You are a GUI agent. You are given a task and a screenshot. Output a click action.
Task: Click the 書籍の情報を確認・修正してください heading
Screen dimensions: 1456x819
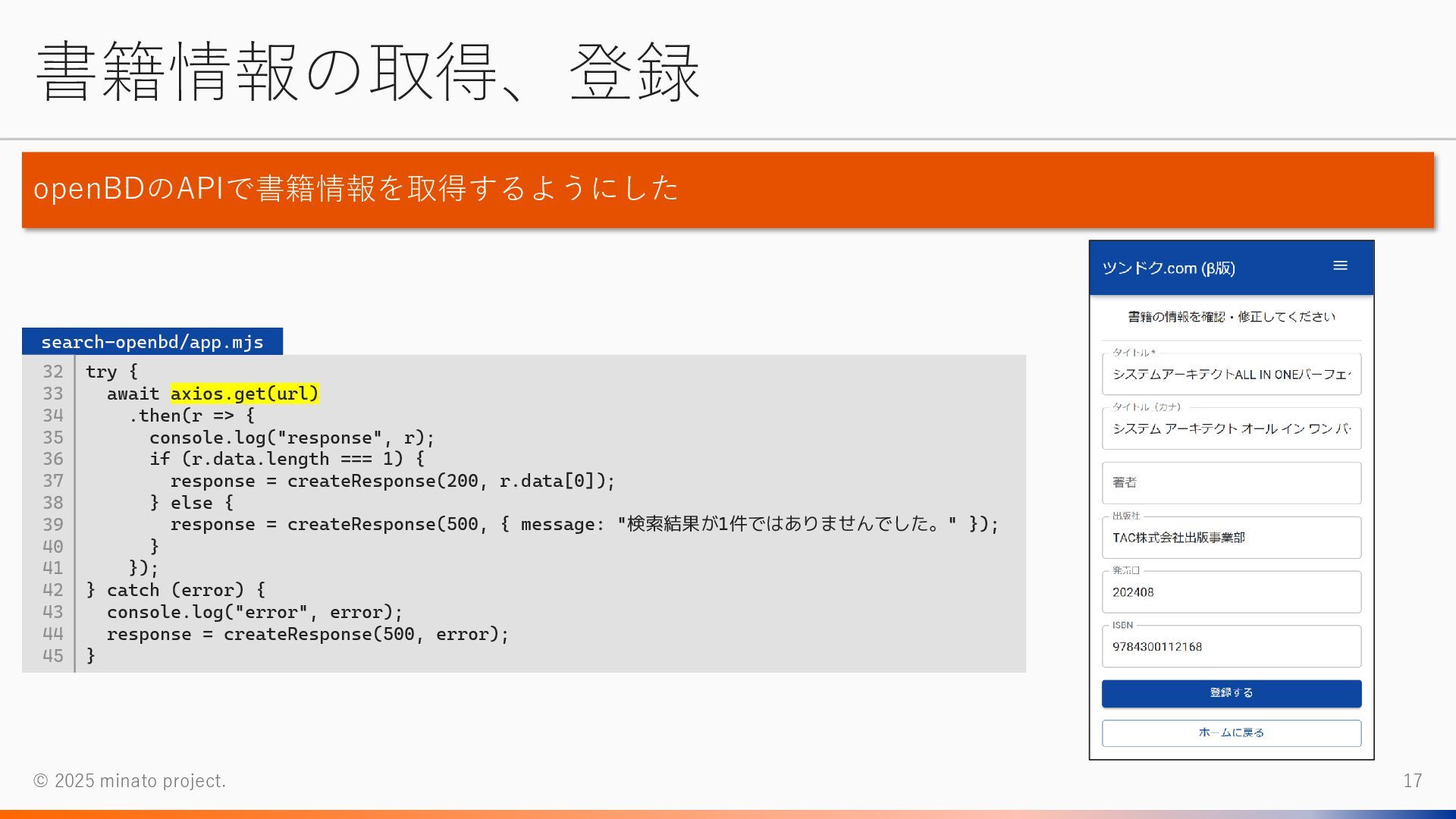(x=1231, y=317)
